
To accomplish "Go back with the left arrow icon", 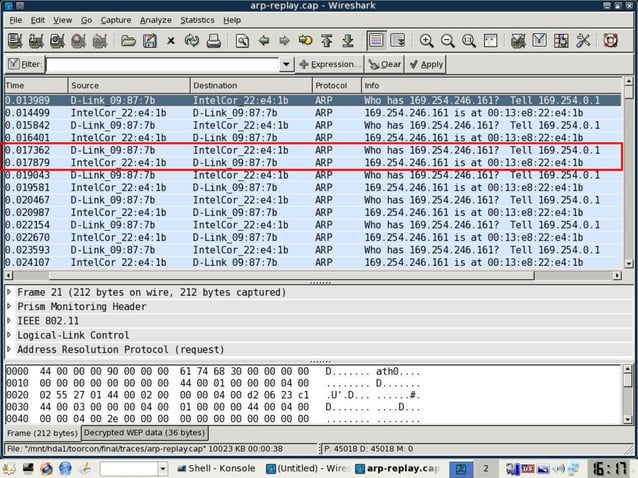I will coord(263,41).
